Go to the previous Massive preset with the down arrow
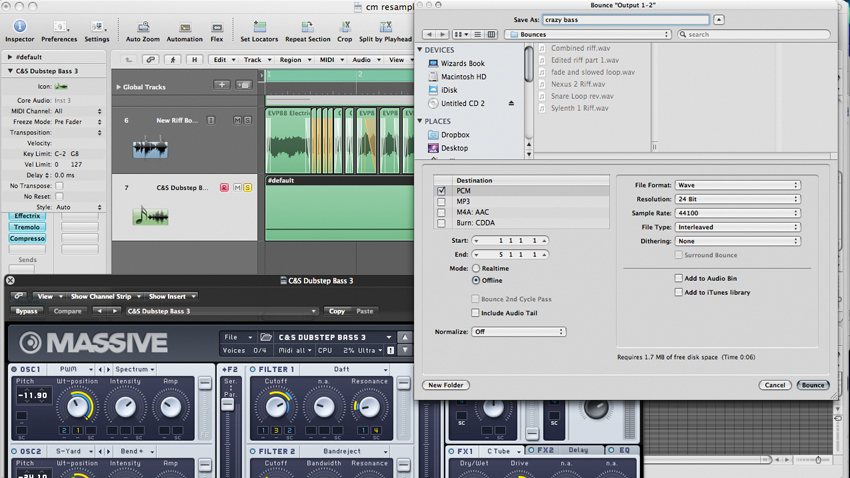This screenshot has width=850, height=478. click(x=405, y=350)
